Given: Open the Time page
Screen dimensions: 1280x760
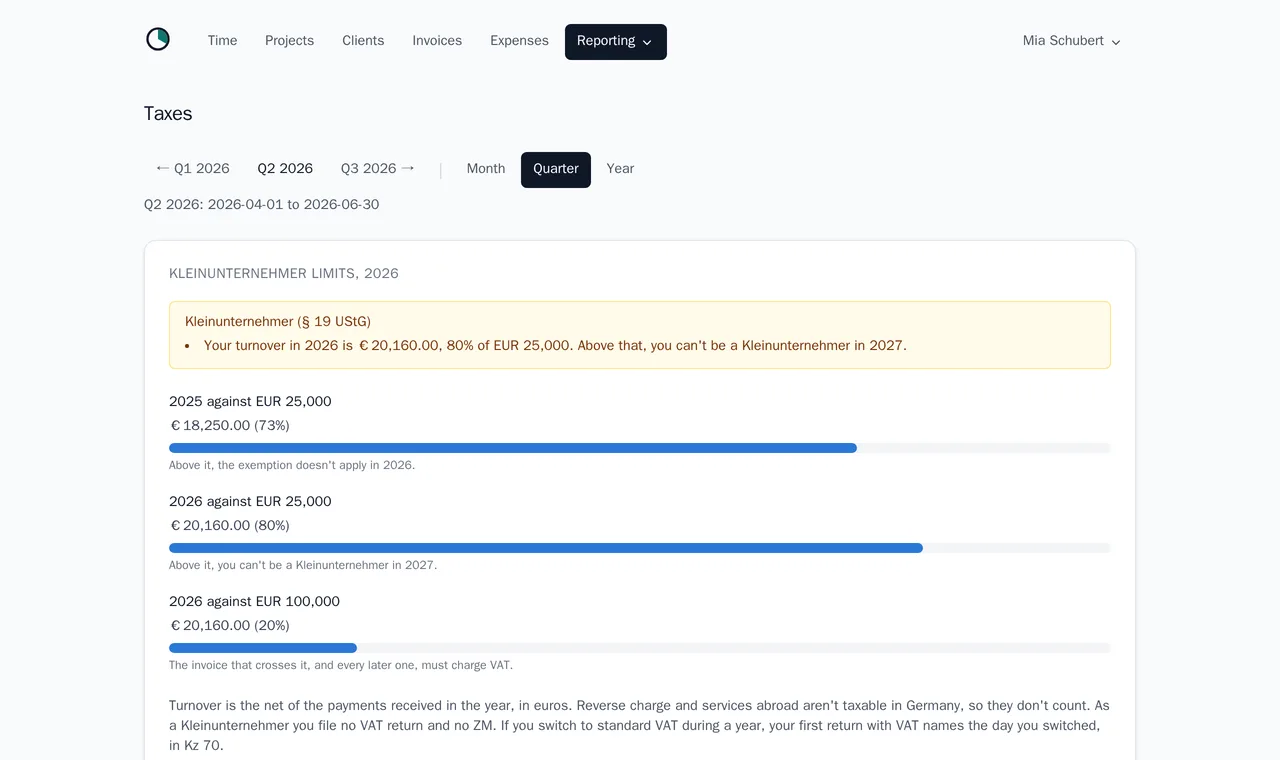Looking at the screenshot, I should point(222,41).
